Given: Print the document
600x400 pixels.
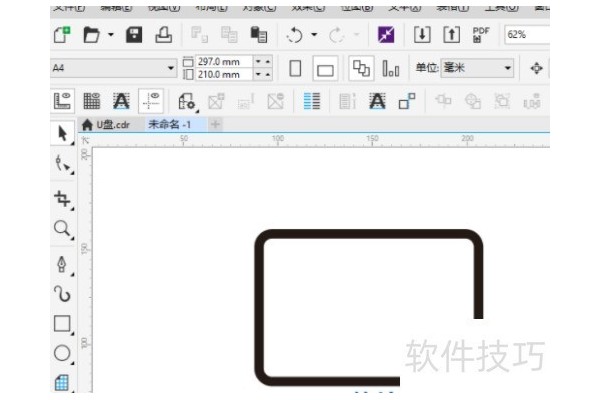Looking at the screenshot, I should pos(163,35).
